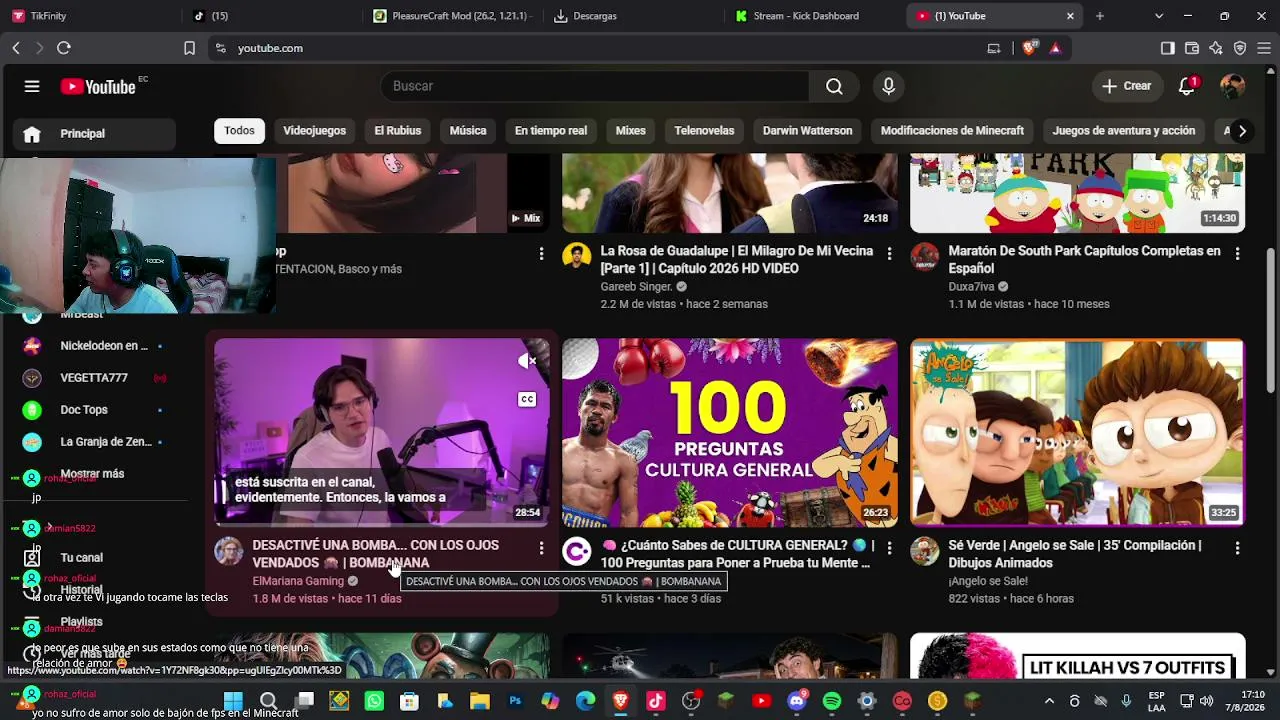Open the Brave Wallet icon
Viewport: 1280px width, 720px height.
click(x=1192, y=48)
